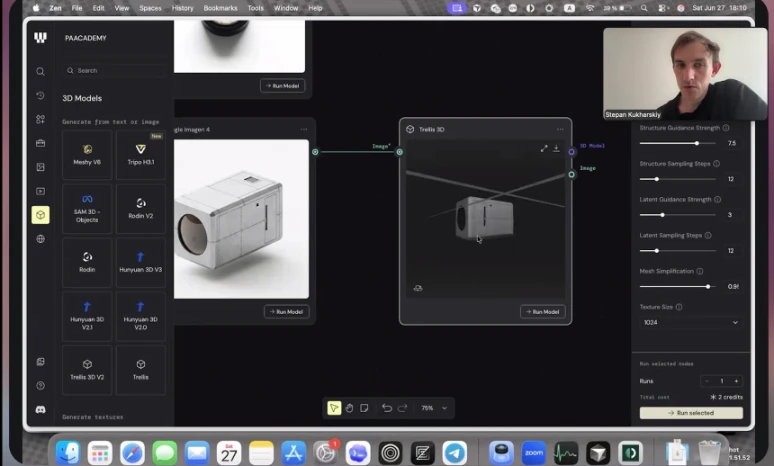774x466 pixels.
Task: Click the PAACADEMY workspace name
Action: (x=85, y=38)
